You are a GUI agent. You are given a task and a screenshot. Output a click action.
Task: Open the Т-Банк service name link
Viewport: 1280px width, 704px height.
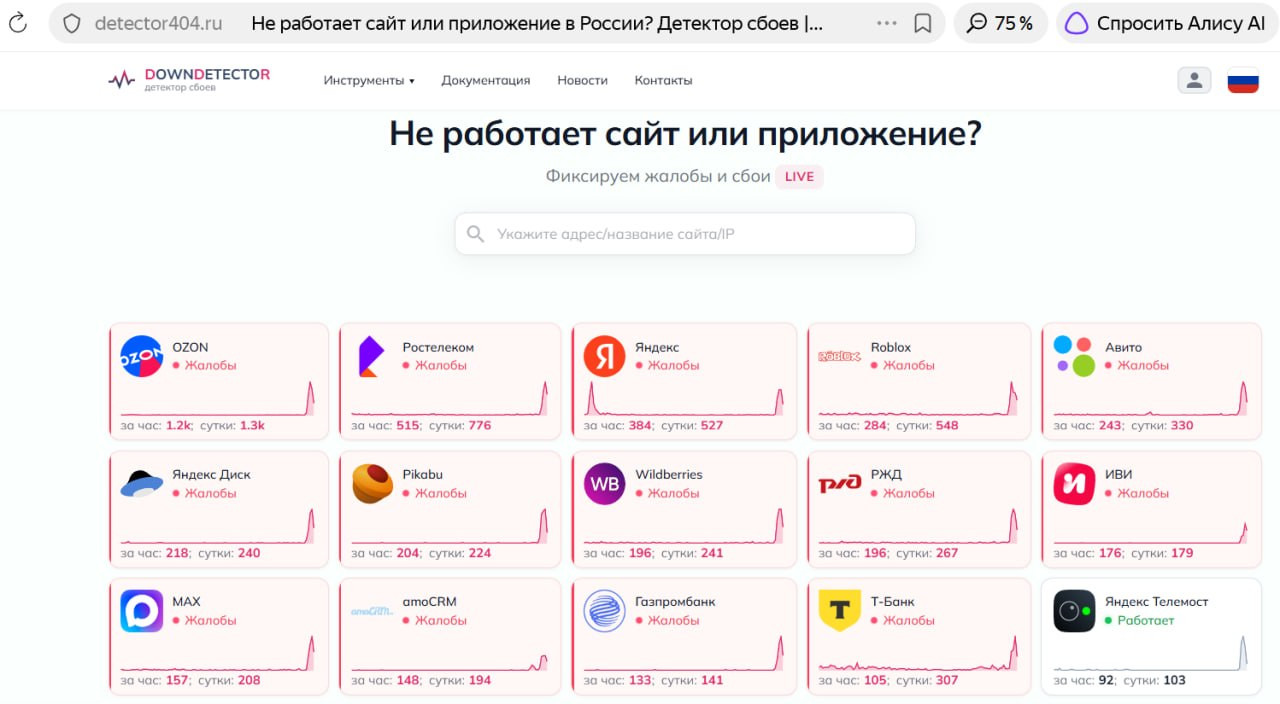click(x=893, y=601)
